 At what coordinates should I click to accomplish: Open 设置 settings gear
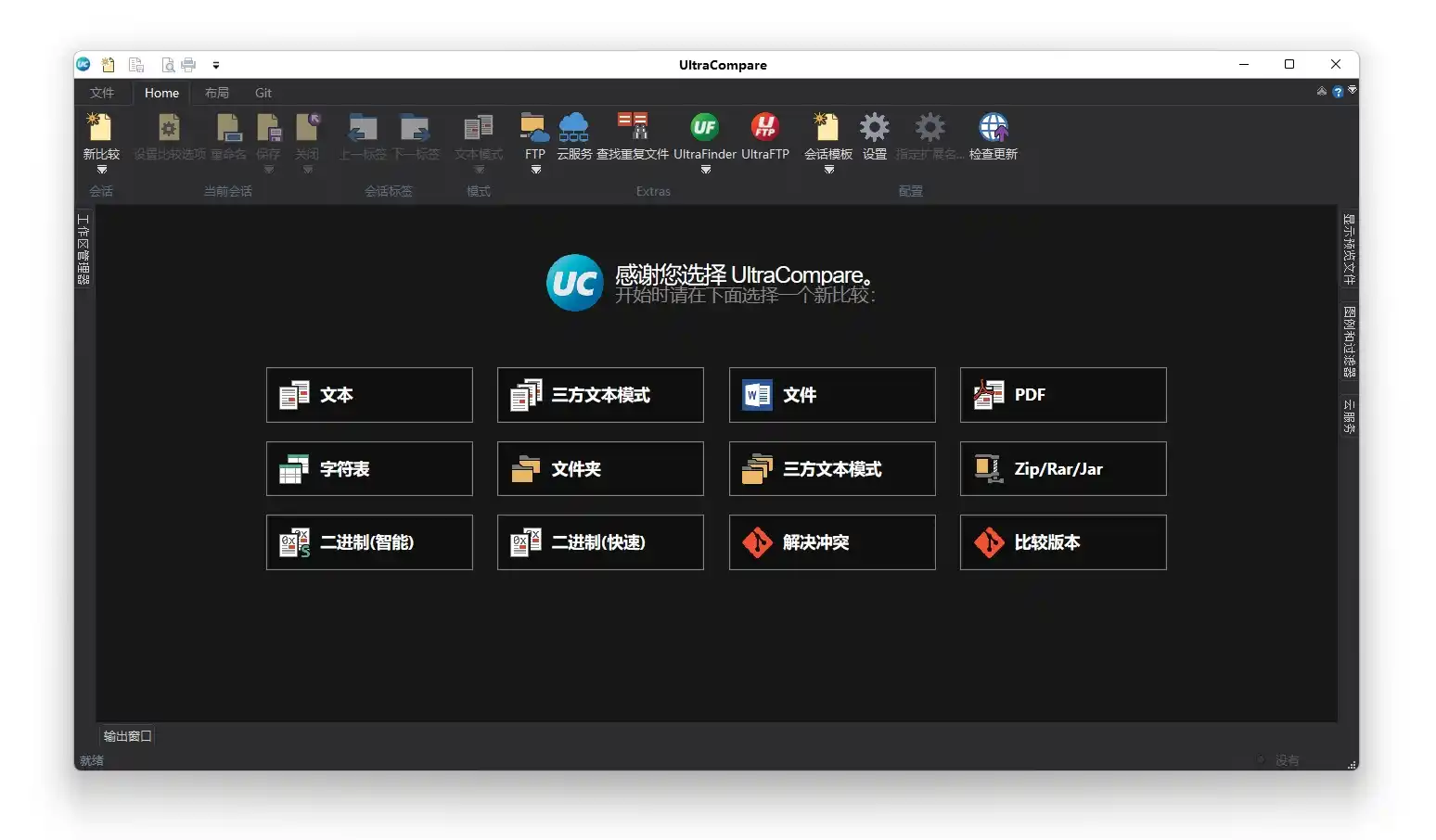[x=875, y=136]
